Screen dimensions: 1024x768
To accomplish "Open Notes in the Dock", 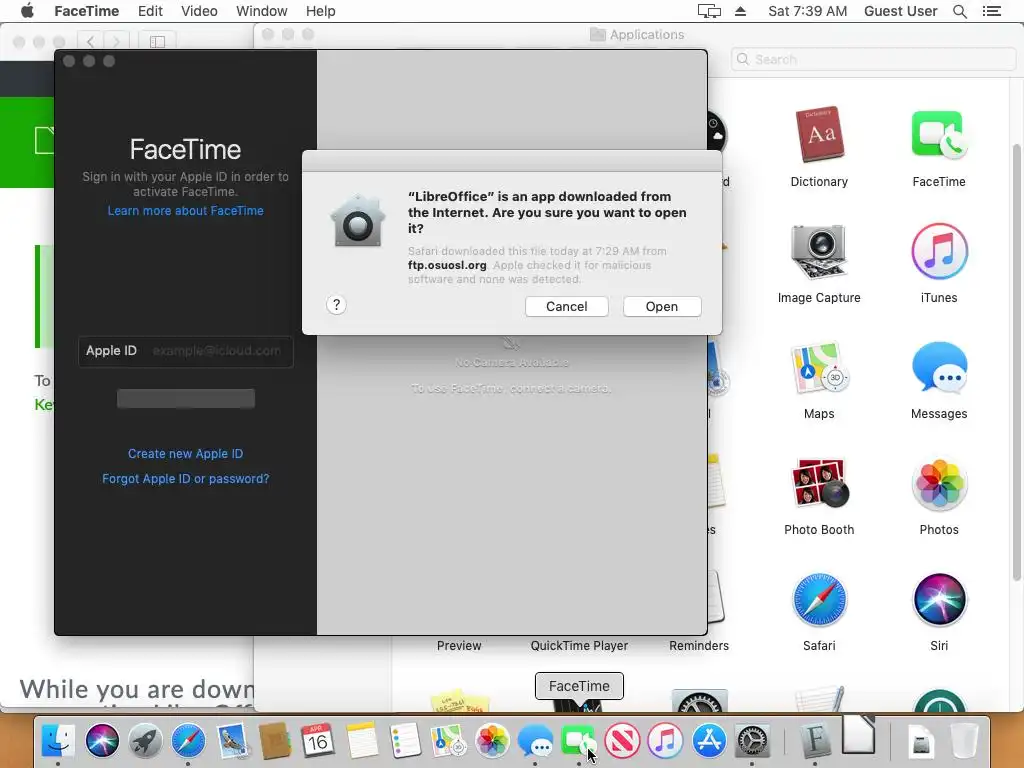I will (x=362, y=741).
